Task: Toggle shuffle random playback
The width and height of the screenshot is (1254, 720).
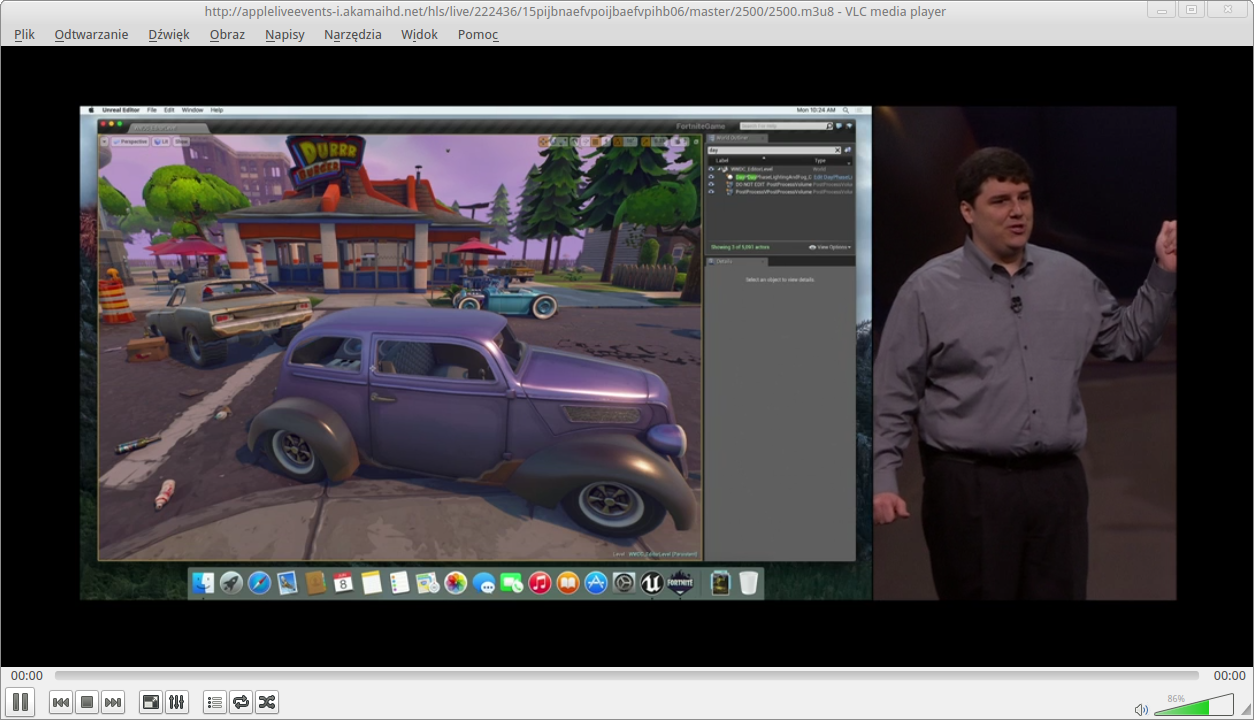Action: coord(267,702)
